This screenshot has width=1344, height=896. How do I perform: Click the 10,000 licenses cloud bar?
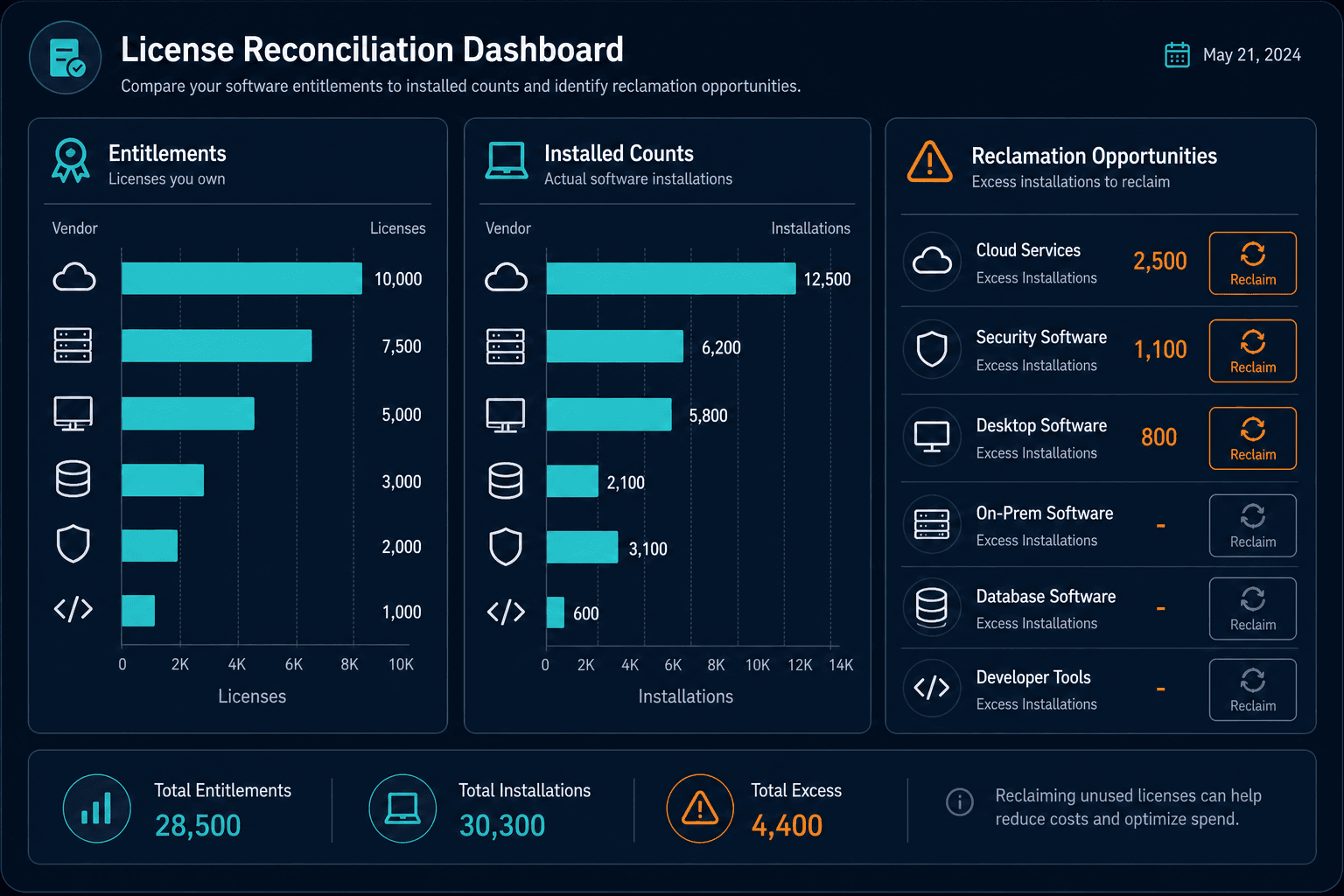[241, 278]
